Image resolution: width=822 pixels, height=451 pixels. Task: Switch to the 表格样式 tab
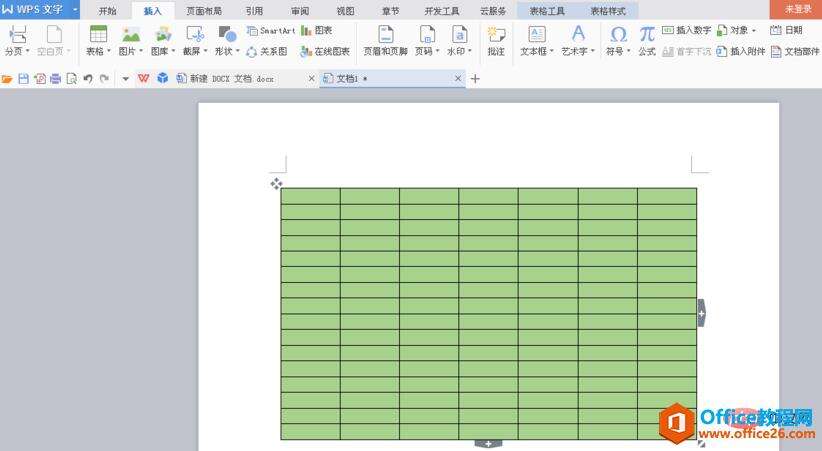[608, 10]
